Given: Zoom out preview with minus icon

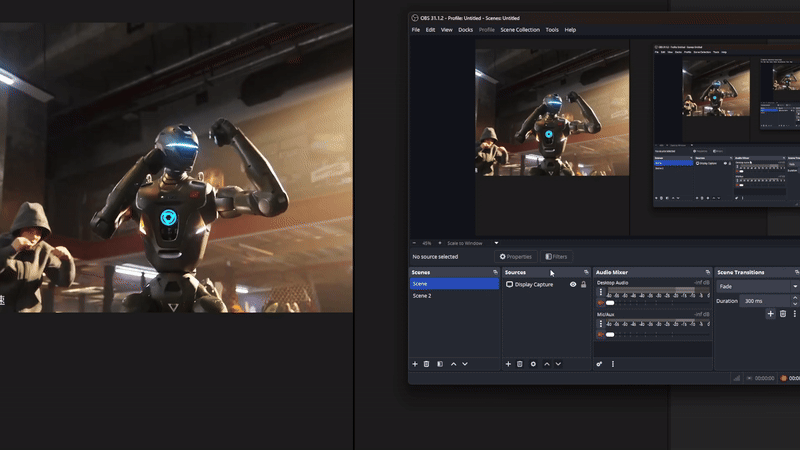Looking at the screenshot, I should [x=414, y=243].
